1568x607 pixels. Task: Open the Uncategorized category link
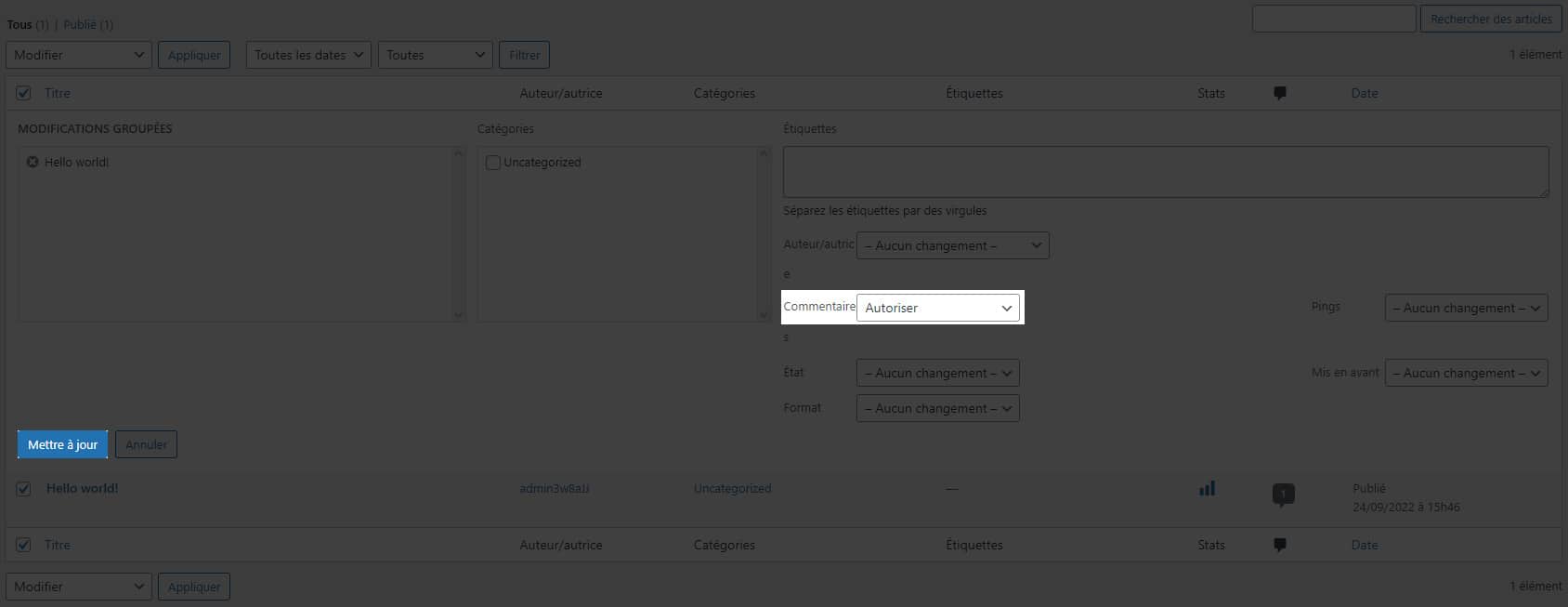[732, 488]
